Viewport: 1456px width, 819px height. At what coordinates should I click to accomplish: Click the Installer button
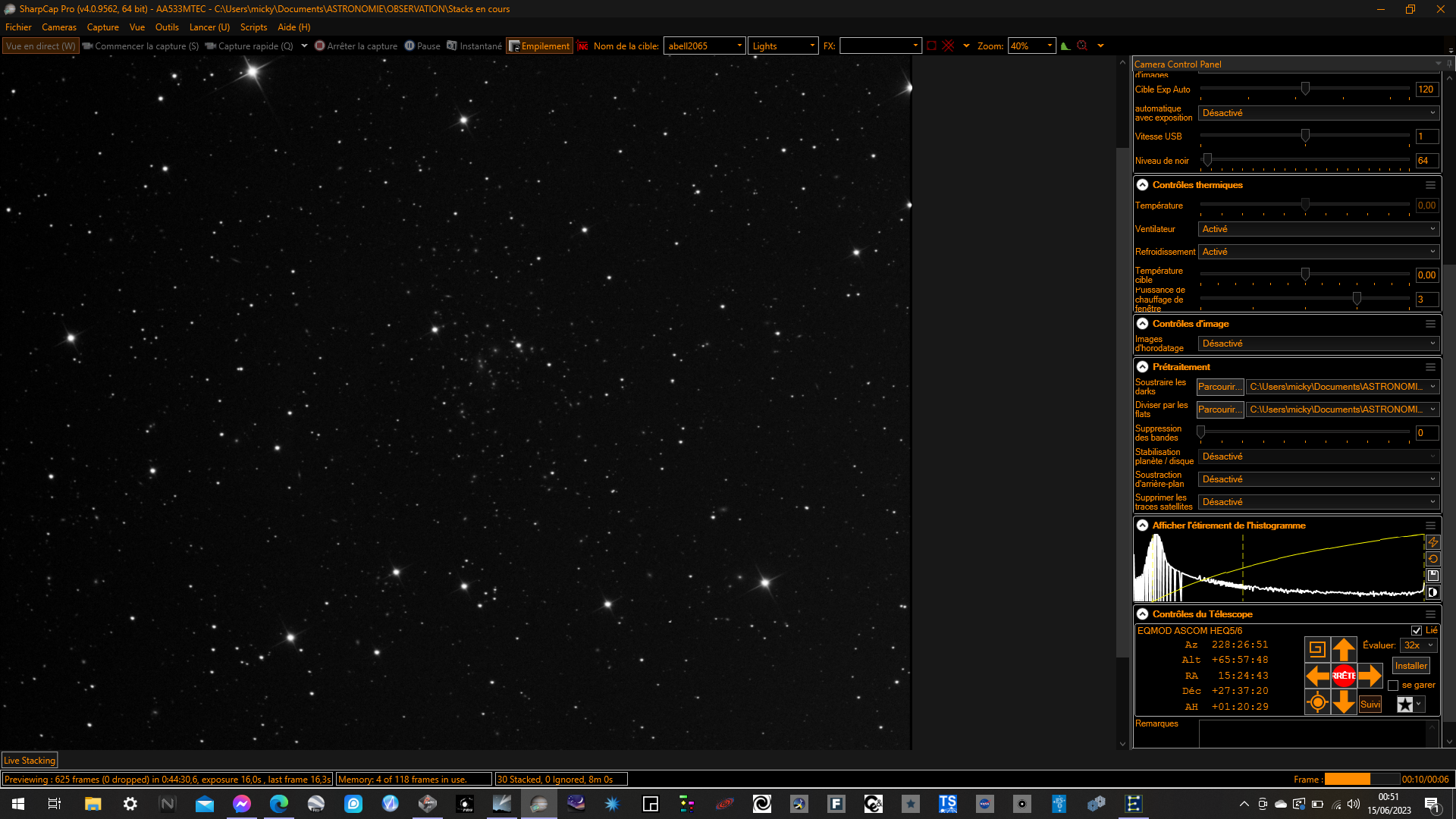click(1410, 666)
